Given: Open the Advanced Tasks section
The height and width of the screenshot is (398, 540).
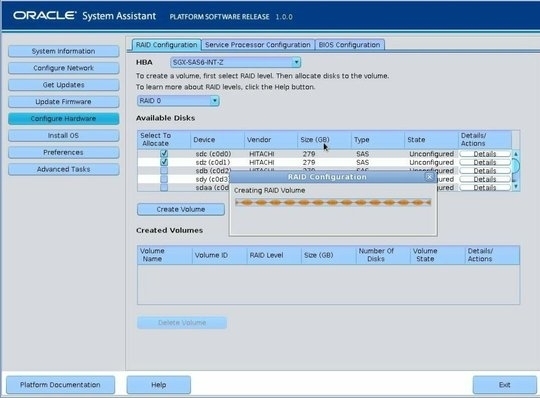Looking at the screenshot, I should point(64,169).
